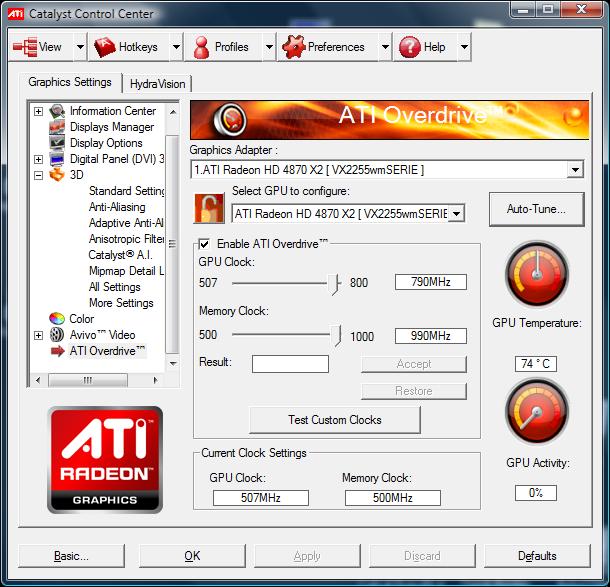Image resolution: width=610 pixels, height=587 pixels.
Task: Click the OK button
Action: [192, 556]
